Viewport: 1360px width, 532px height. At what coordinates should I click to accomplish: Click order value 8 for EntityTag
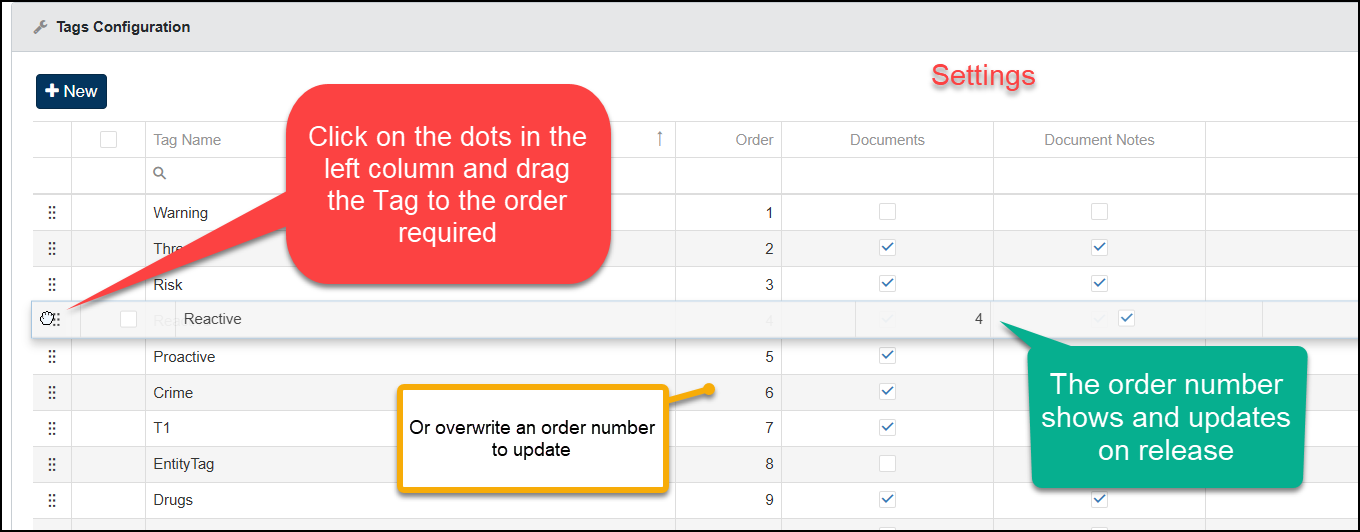point(769,464)
